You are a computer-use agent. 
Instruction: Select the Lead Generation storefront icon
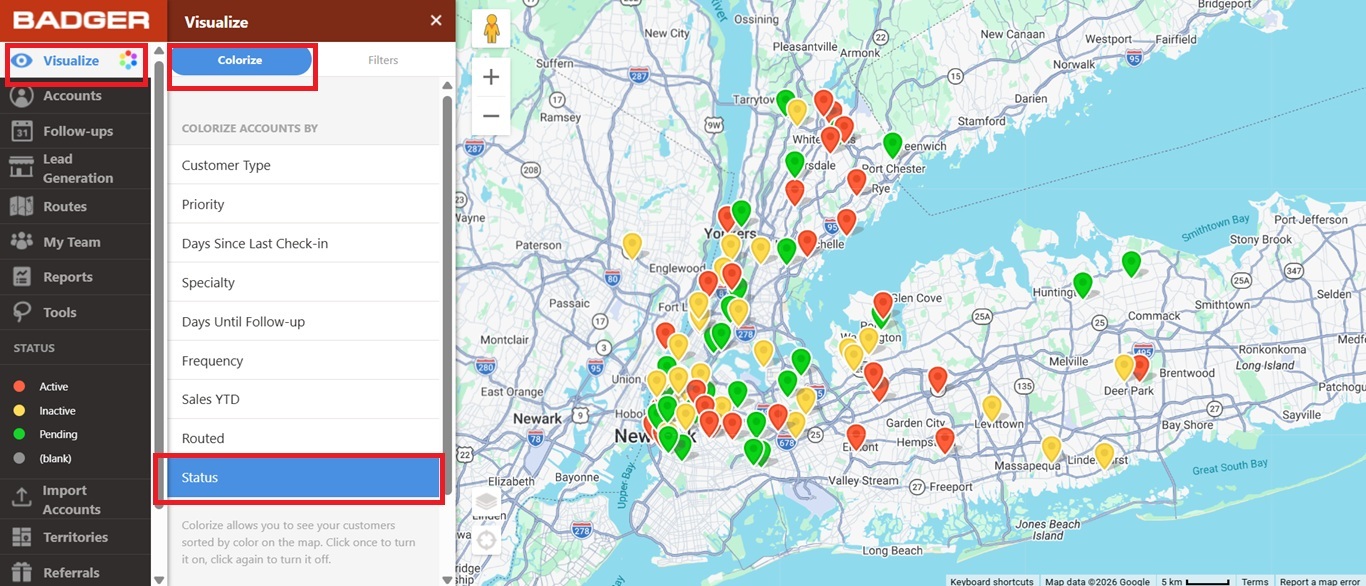point(22,168)
